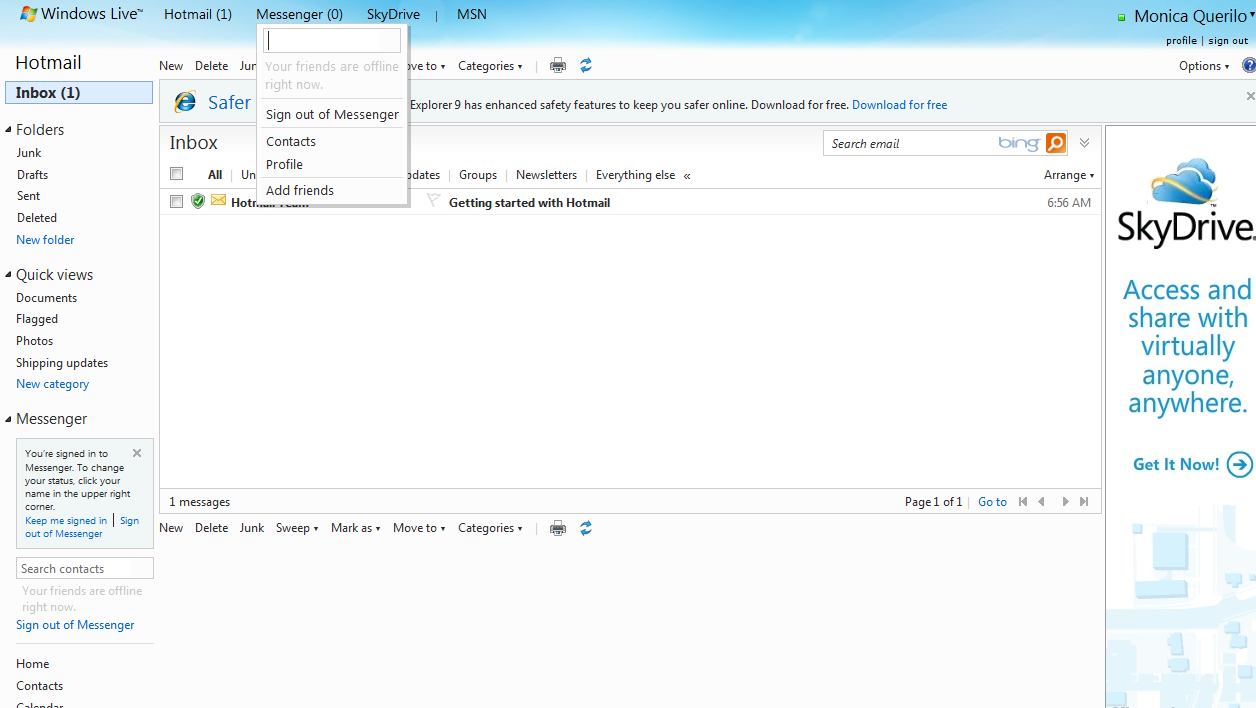Screen dimensions: 1256x708
Task: Click the green trusted sender shield icon
Action: pyautogui.click(x=197, y=200)
